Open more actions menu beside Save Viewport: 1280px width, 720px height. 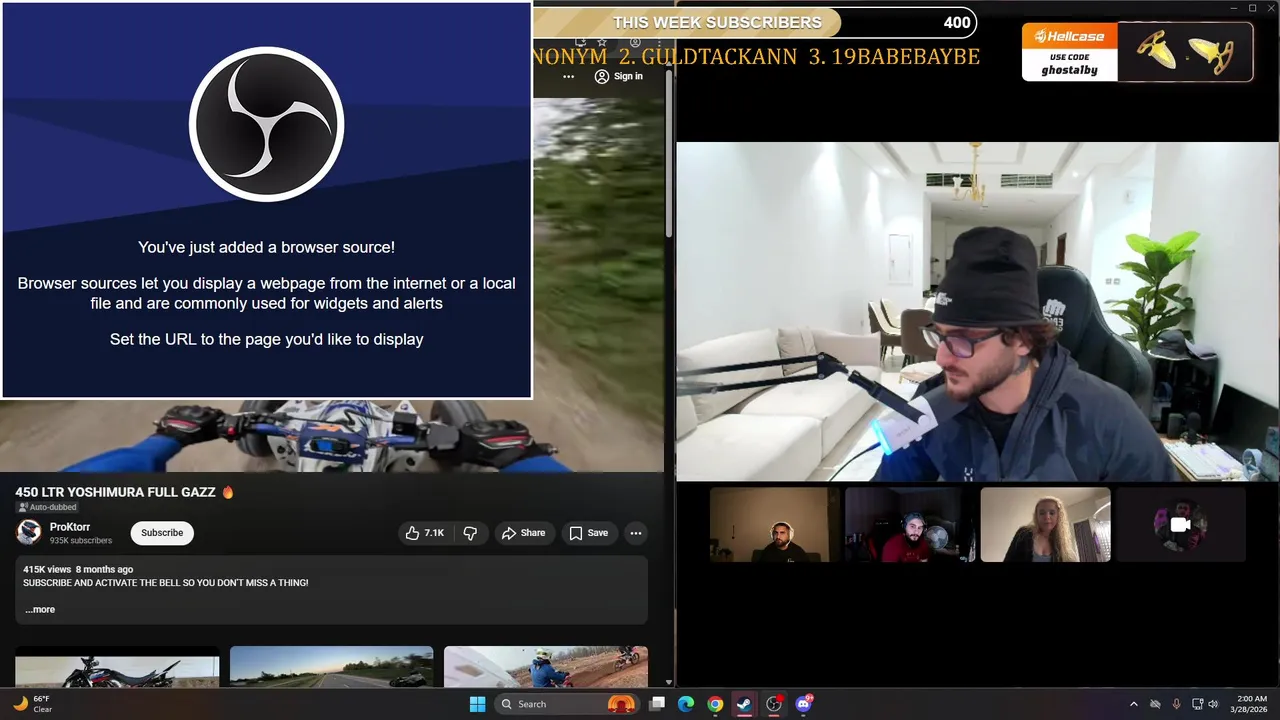tap(636, 533)
